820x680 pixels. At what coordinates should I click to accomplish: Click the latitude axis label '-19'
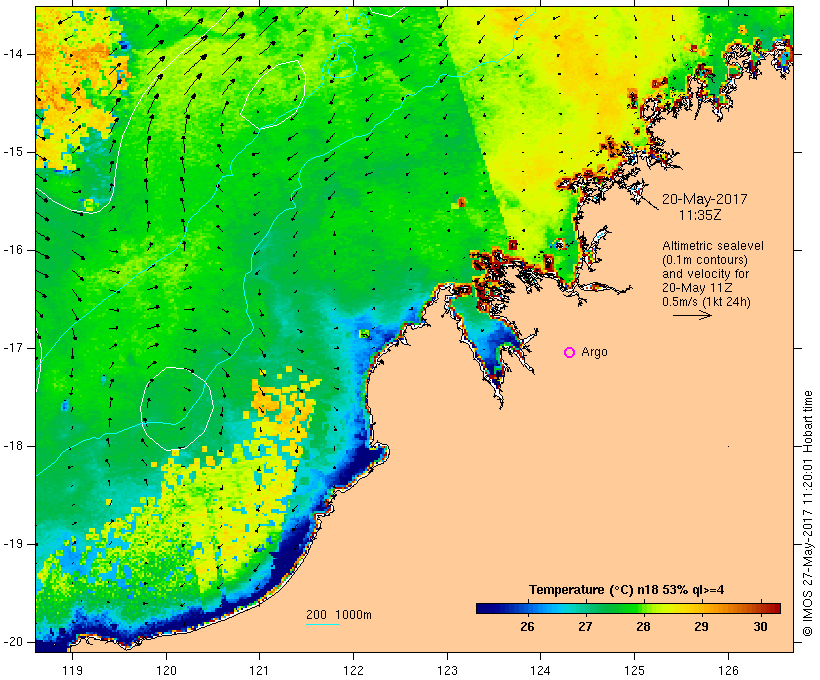tap(13, 544)
